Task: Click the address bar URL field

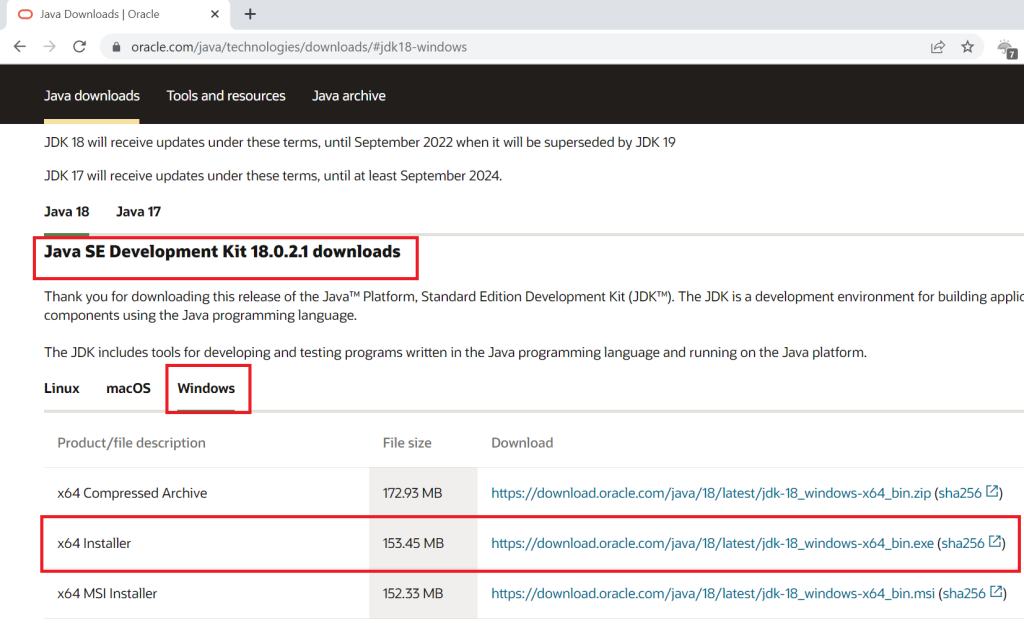Action: point(500,47)
